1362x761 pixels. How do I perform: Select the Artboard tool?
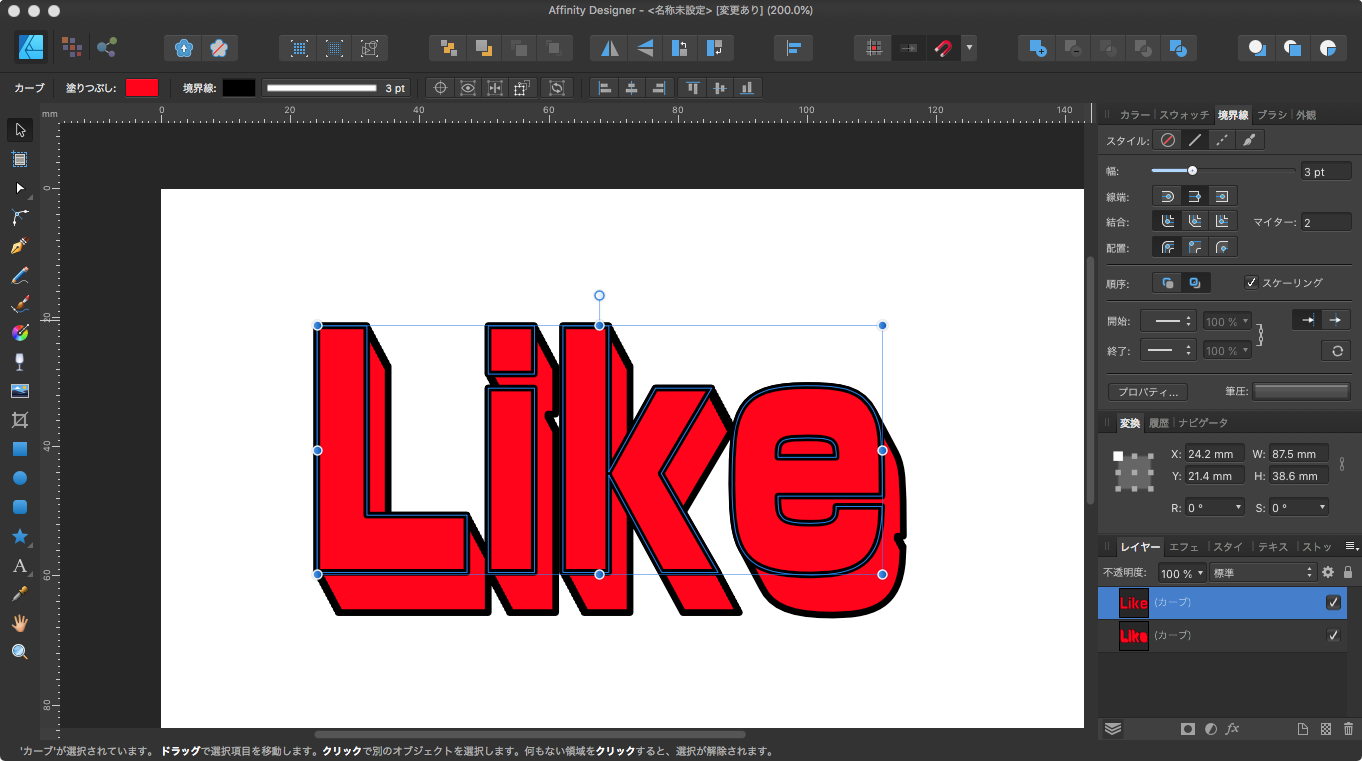[x=19, y=159]
